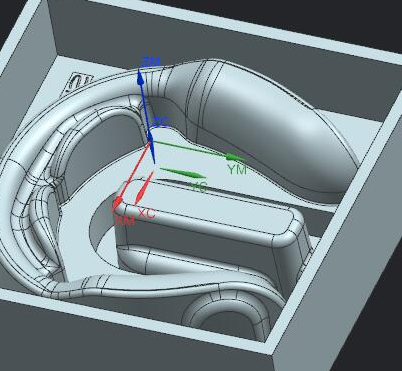Image resolution: width=402 pixels, height=371 pixels.
Task: Pick the coordinate system origin point
Action: click(150, 142)
